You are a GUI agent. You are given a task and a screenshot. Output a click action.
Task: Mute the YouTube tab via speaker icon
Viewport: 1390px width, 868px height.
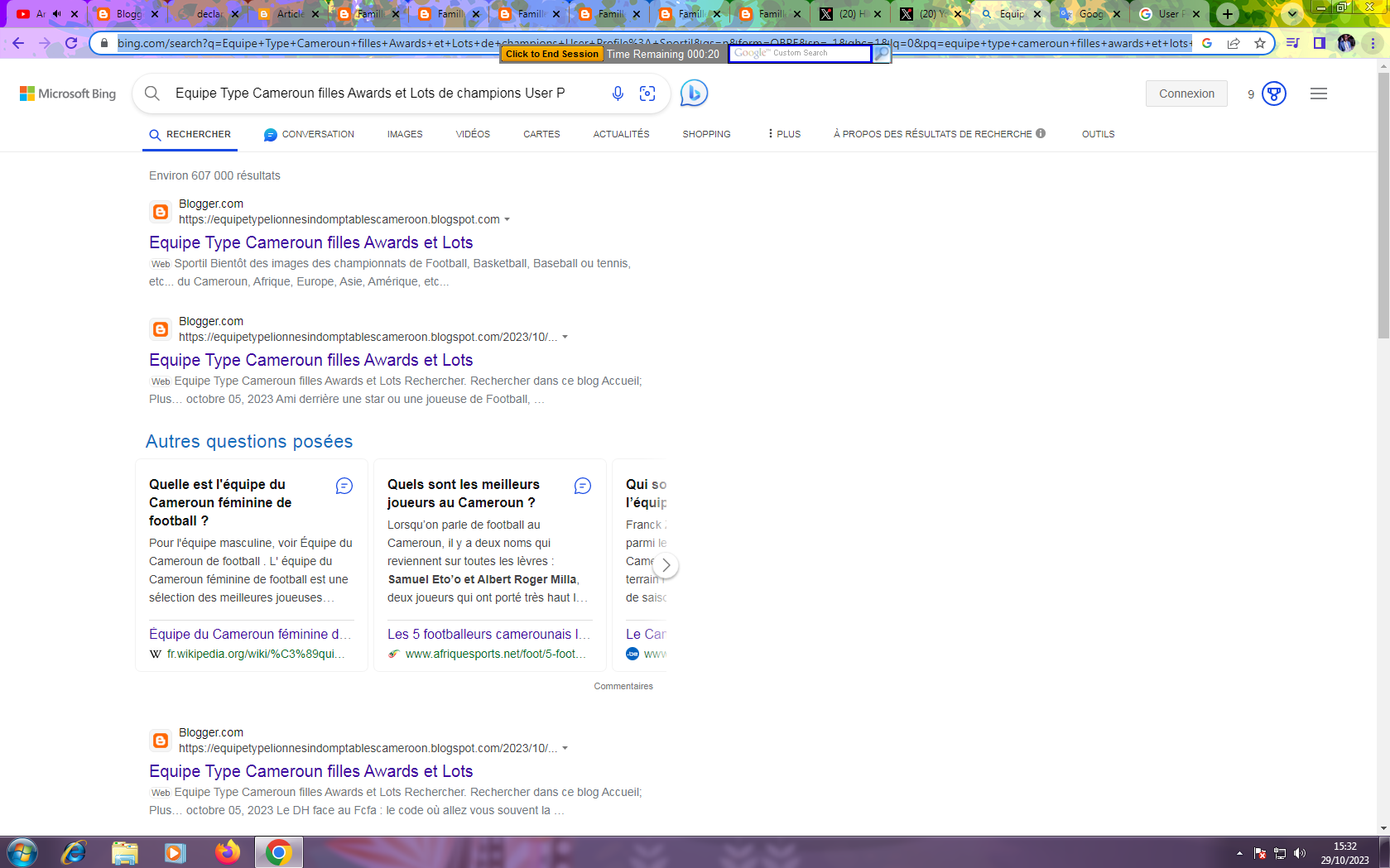(56, 14)
